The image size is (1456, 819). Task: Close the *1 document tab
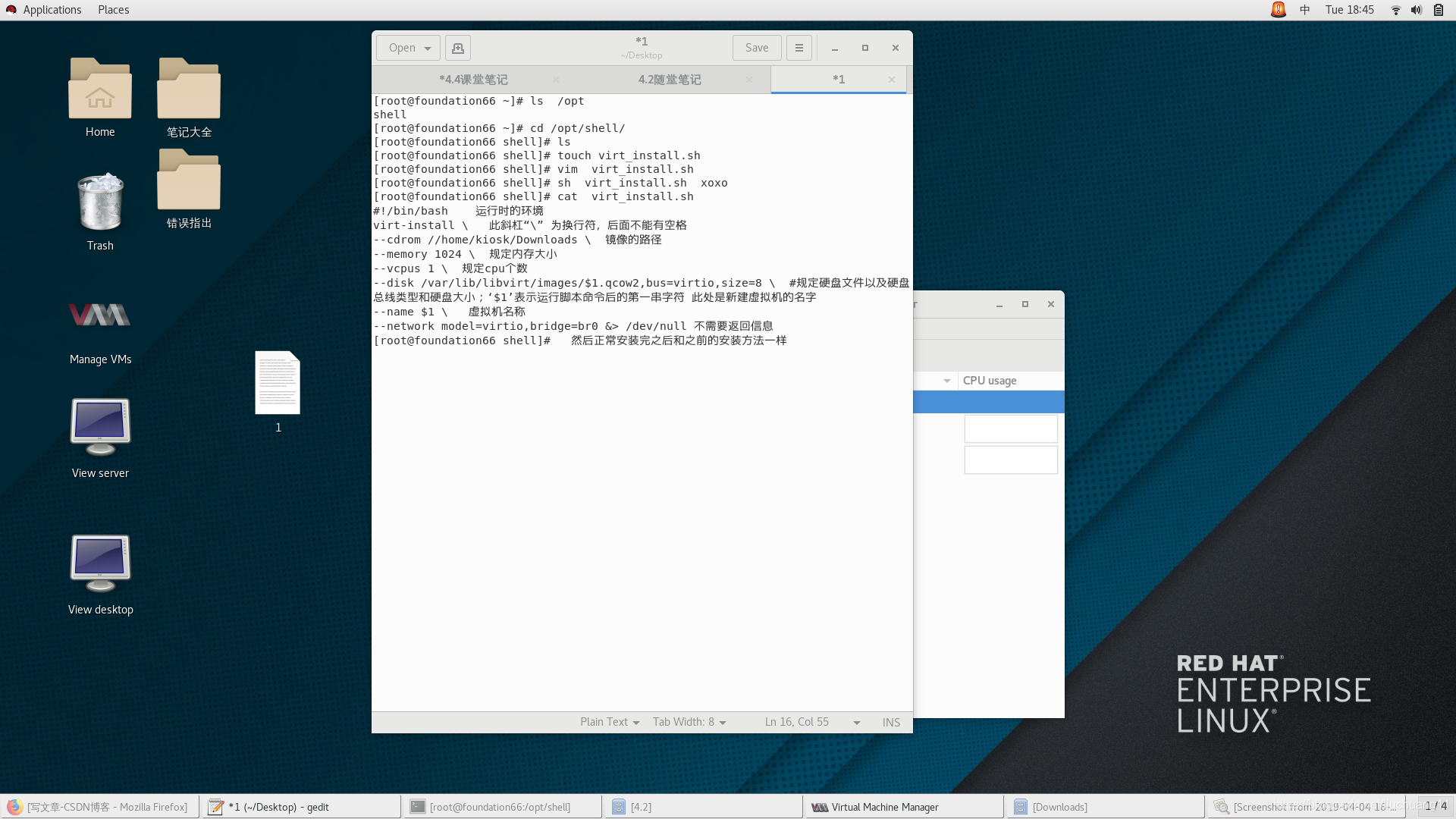click(892, 80)
